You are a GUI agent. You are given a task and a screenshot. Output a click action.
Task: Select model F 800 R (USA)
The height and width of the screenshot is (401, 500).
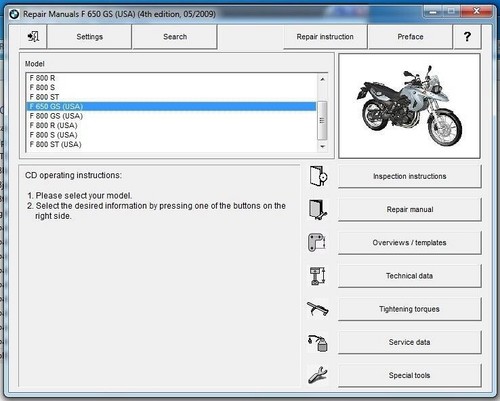(171, 125)
